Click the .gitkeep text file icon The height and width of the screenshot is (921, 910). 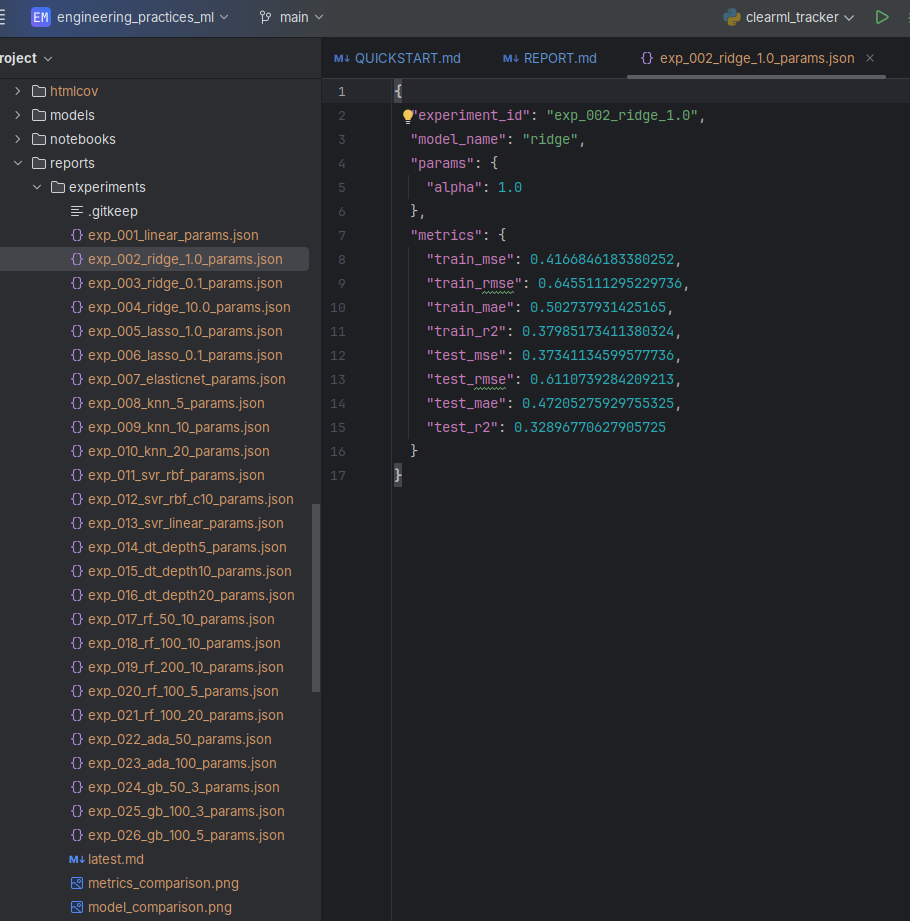[x=77, y=211]
